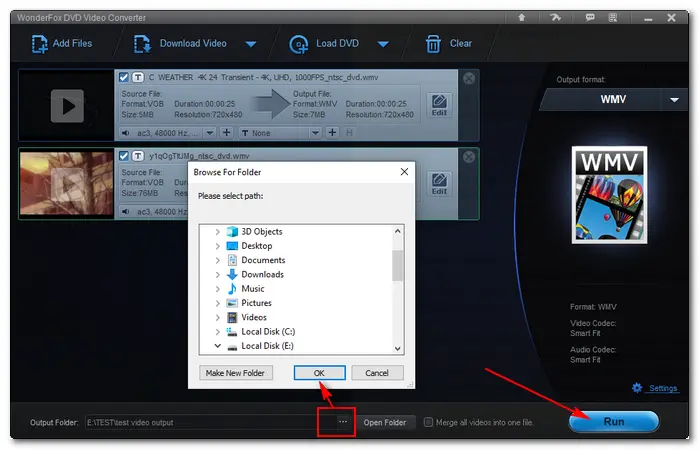Screen dimensions: 700x450
Task: Click the Add Files icon
Action: 39,44
